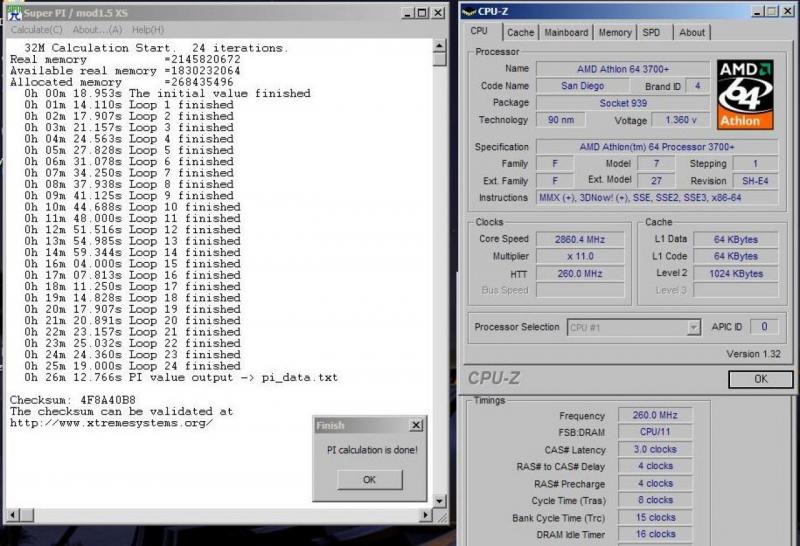This screenshot has height=546, width=800.
Task: Click the Name field 'AMD Athlon 64 3700+'
Action: pos(622,69)
